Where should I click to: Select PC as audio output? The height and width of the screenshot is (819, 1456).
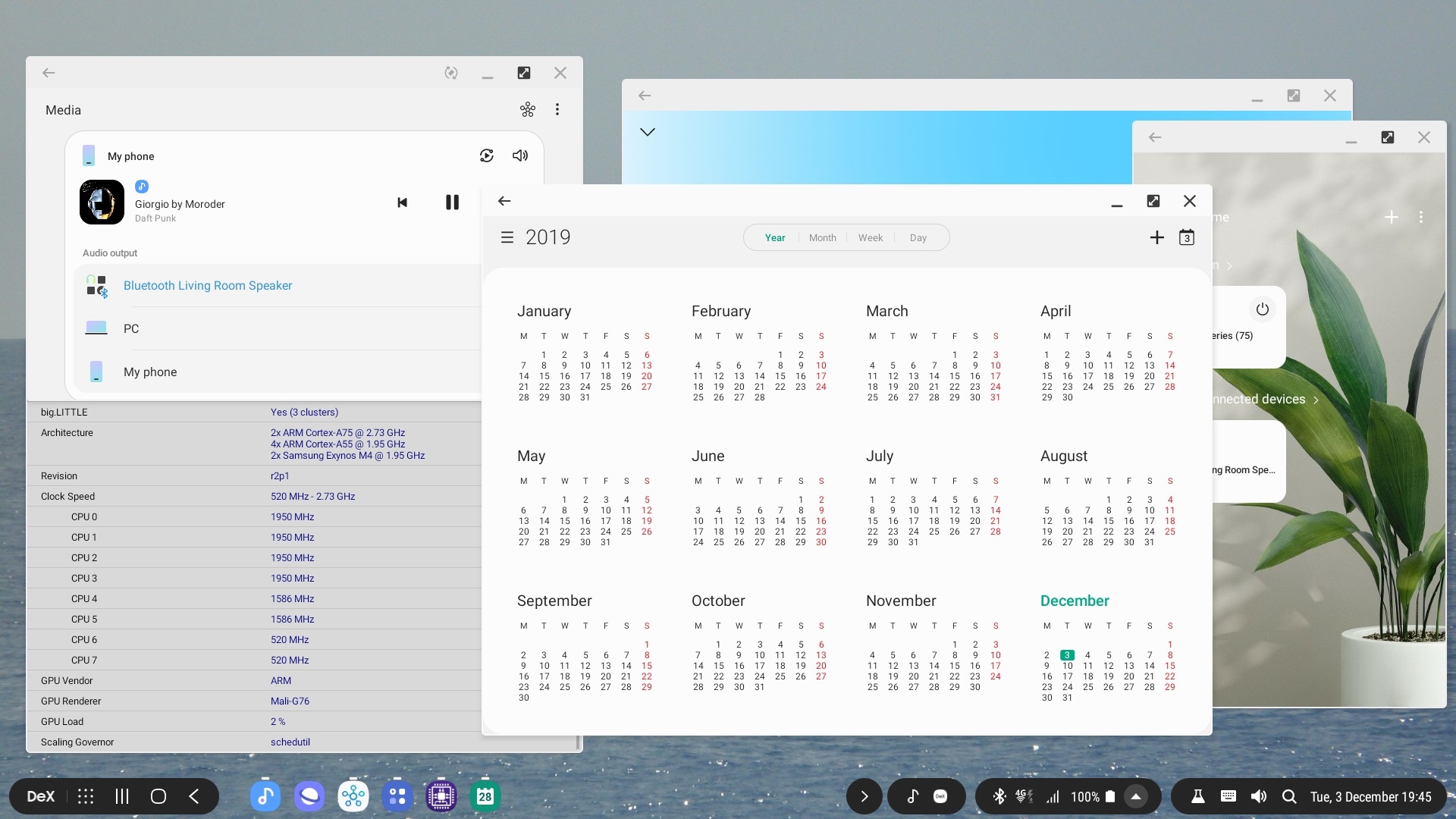[x=131, y=329]
